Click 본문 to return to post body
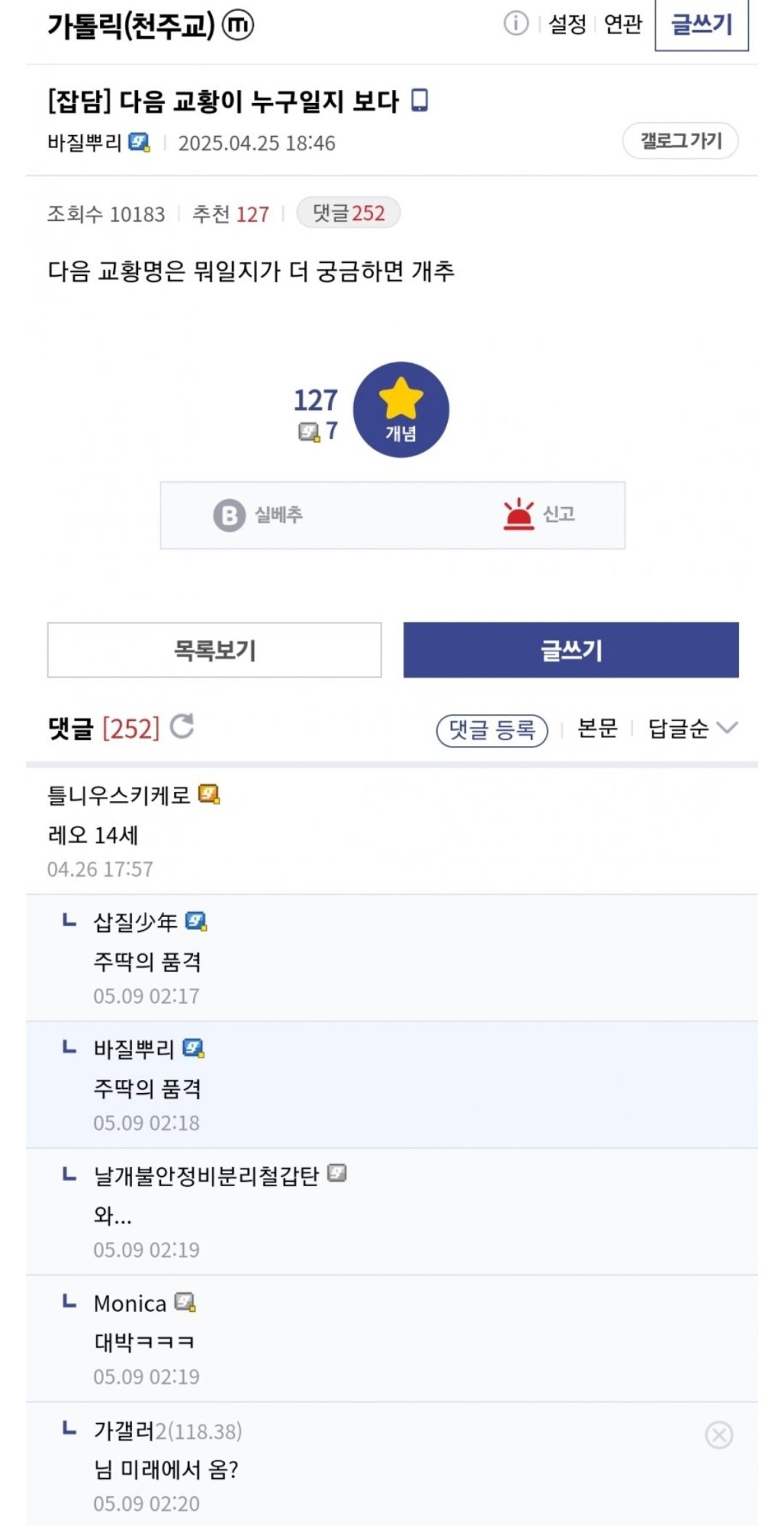This screenshot has height=1537, width=784. coord(597,728)
